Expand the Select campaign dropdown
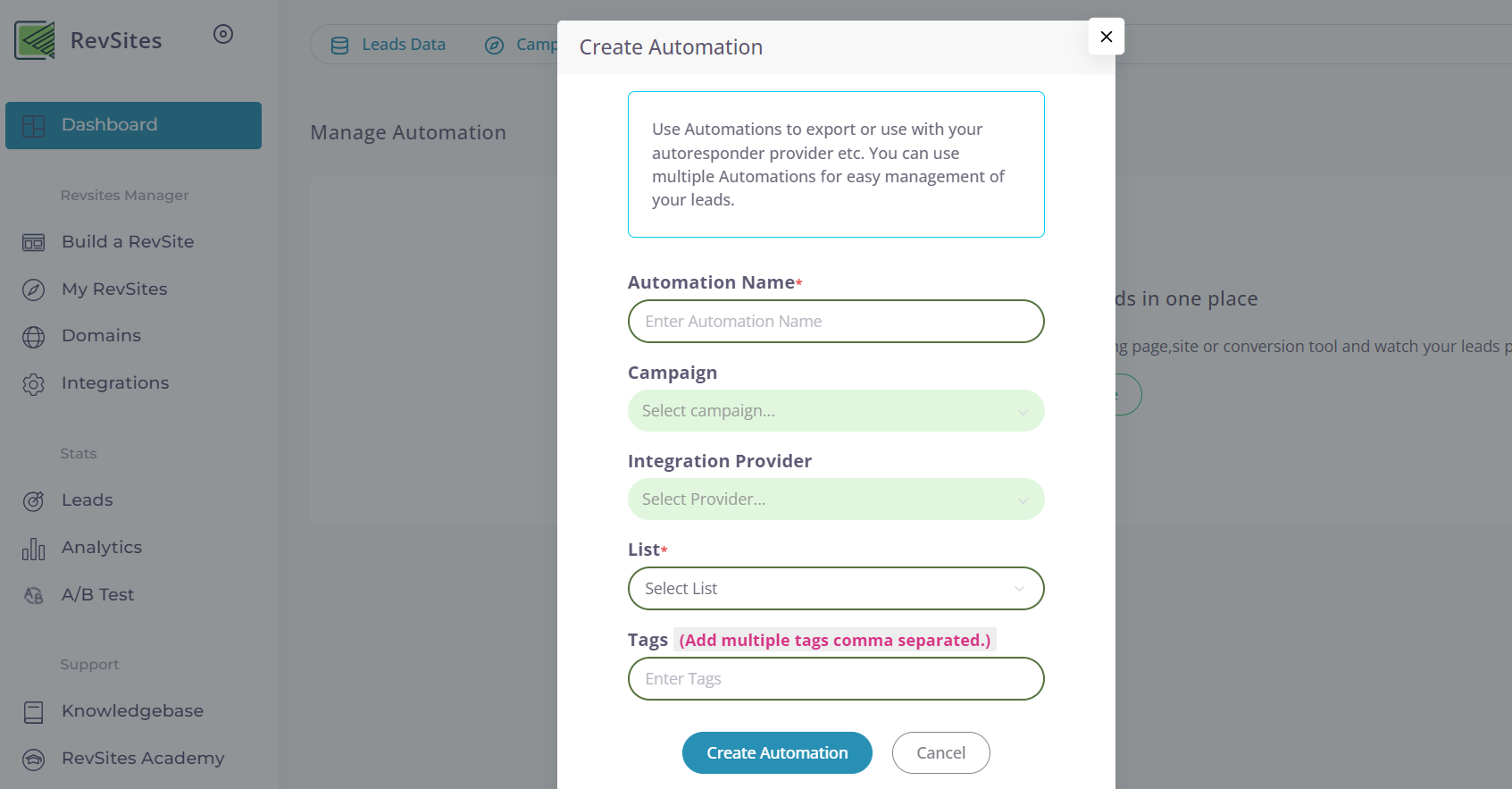Viewport: 1512px width, 789px height. (x=835, y=411)
